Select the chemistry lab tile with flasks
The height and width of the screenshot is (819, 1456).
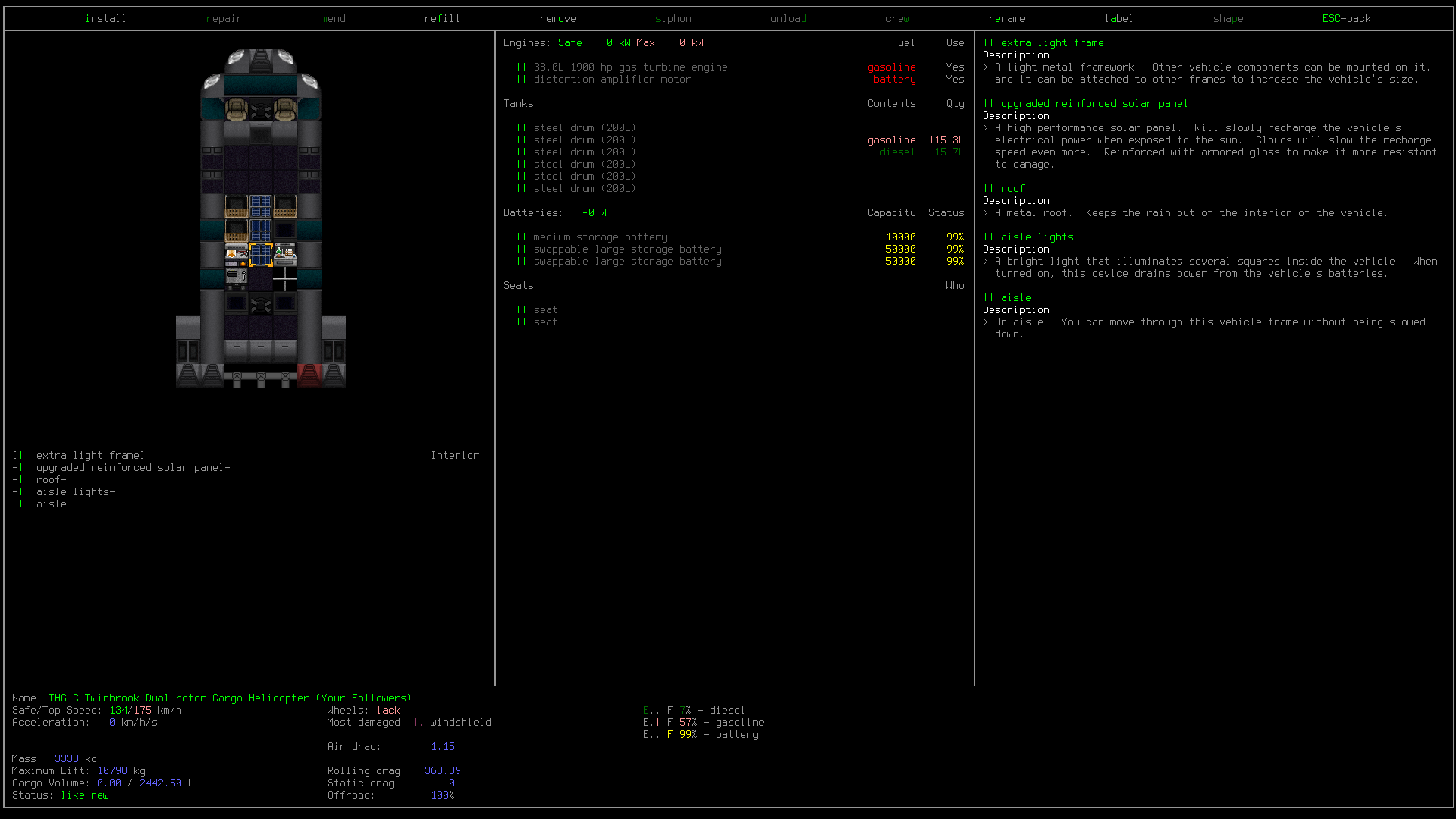pyautogui.click(x=285, y=255)
